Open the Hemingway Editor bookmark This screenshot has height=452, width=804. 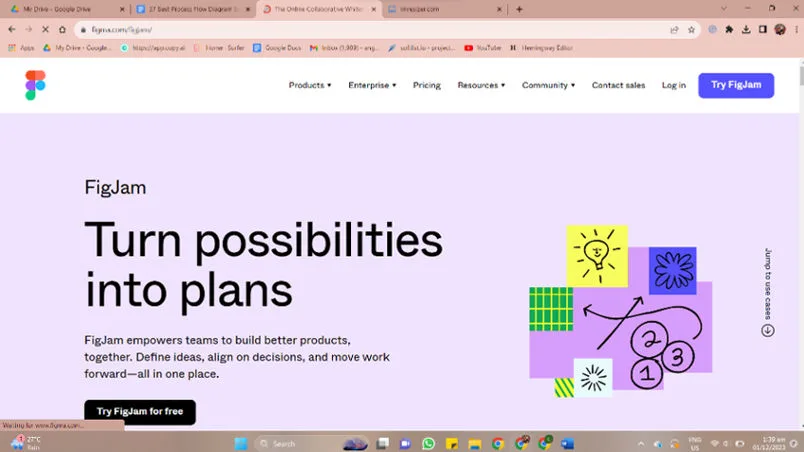[x=541, y=48]
